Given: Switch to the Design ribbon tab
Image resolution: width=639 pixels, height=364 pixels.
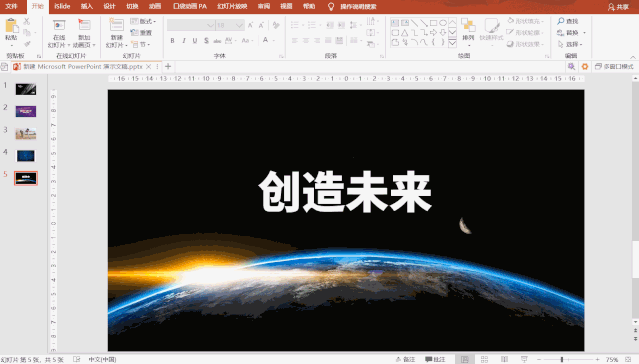Looking at the screenshot, I should click(109, 6).
